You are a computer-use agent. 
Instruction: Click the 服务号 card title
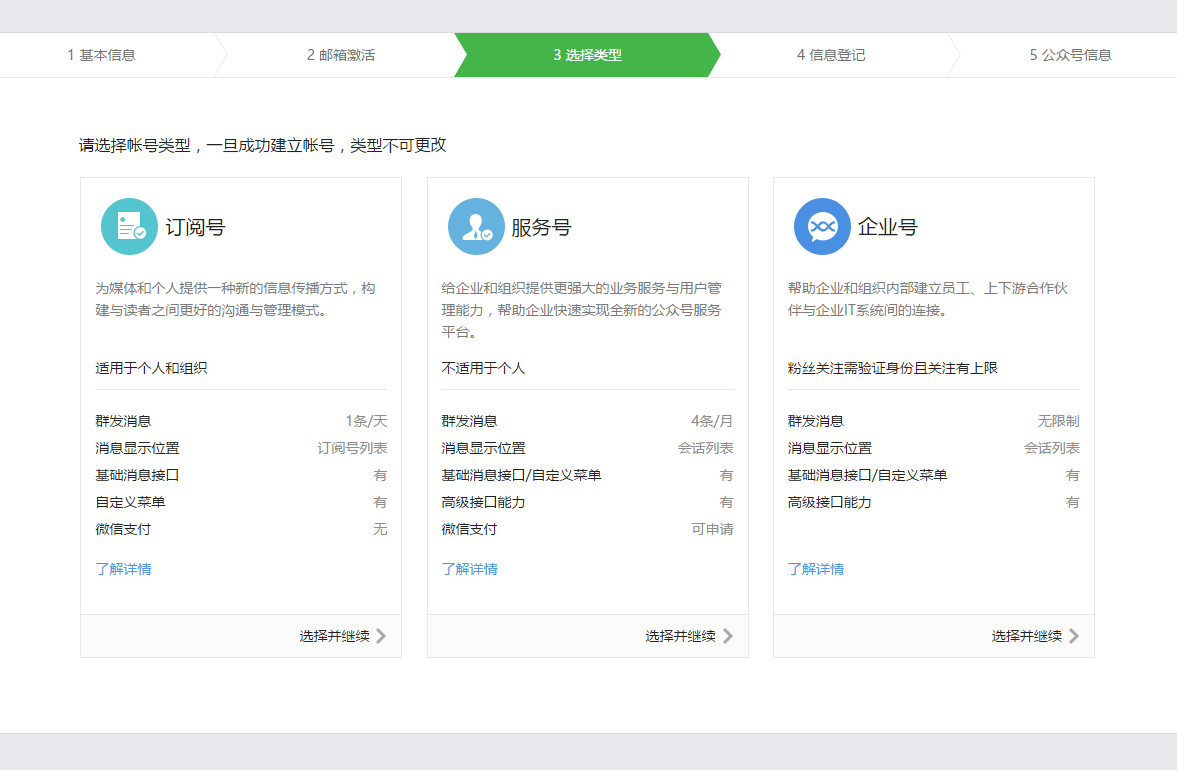tap(541, 227)
